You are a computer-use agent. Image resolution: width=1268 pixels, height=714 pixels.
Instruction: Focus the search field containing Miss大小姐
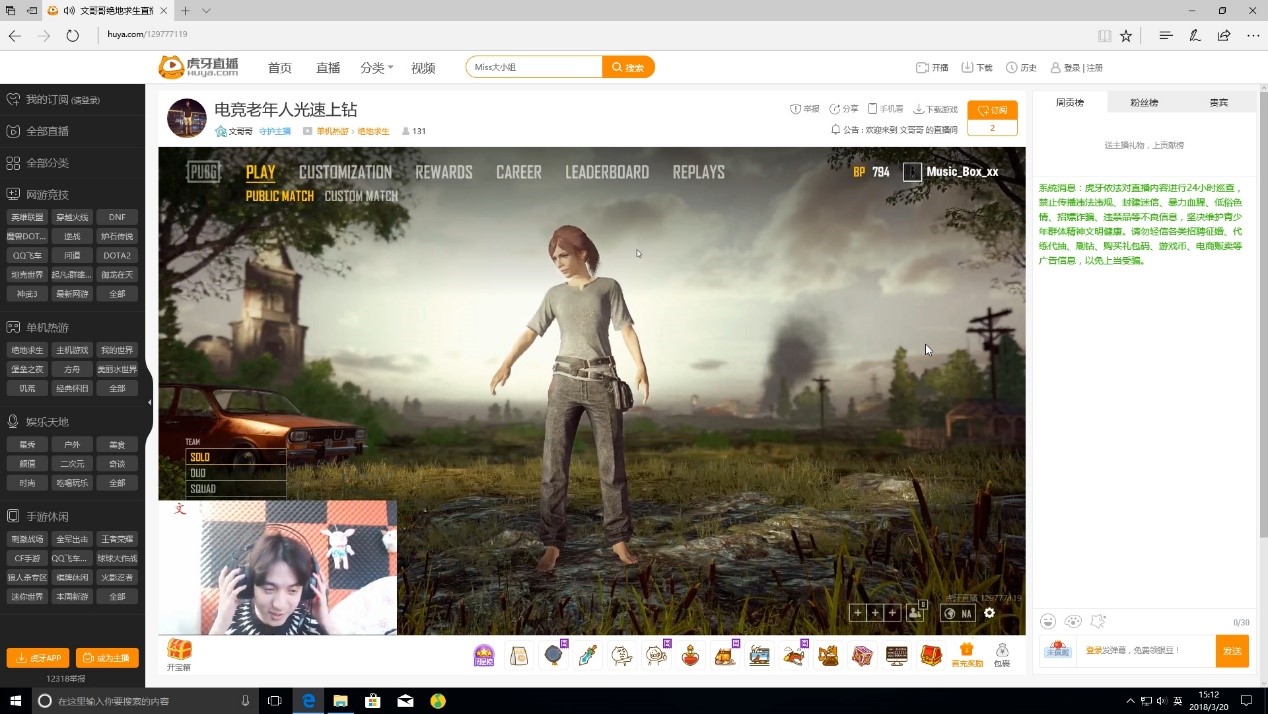click(x=534, y=67)
